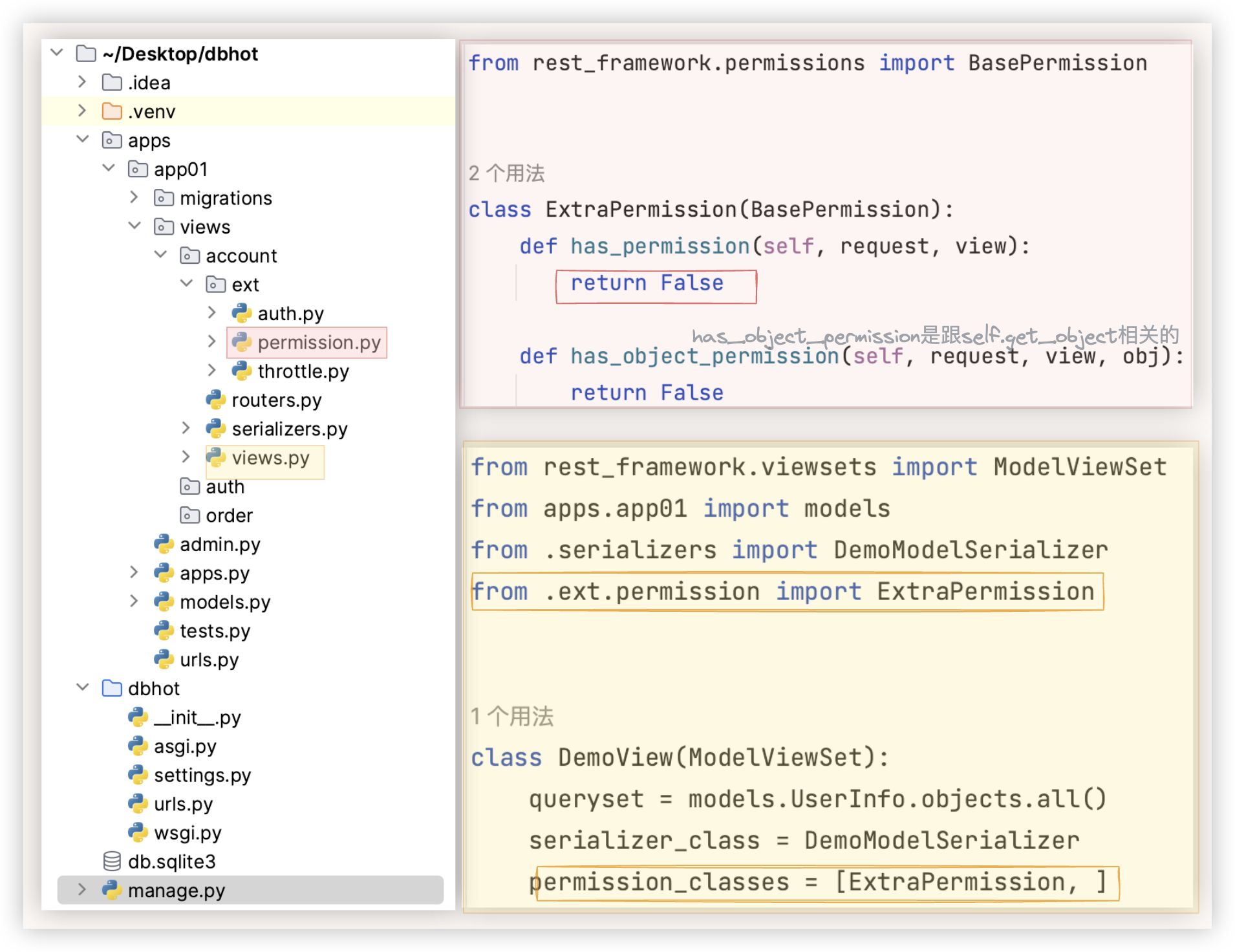Click the folder icon beside dbhot directory
Screen dimensions: 1235x952
click(112, 688)
